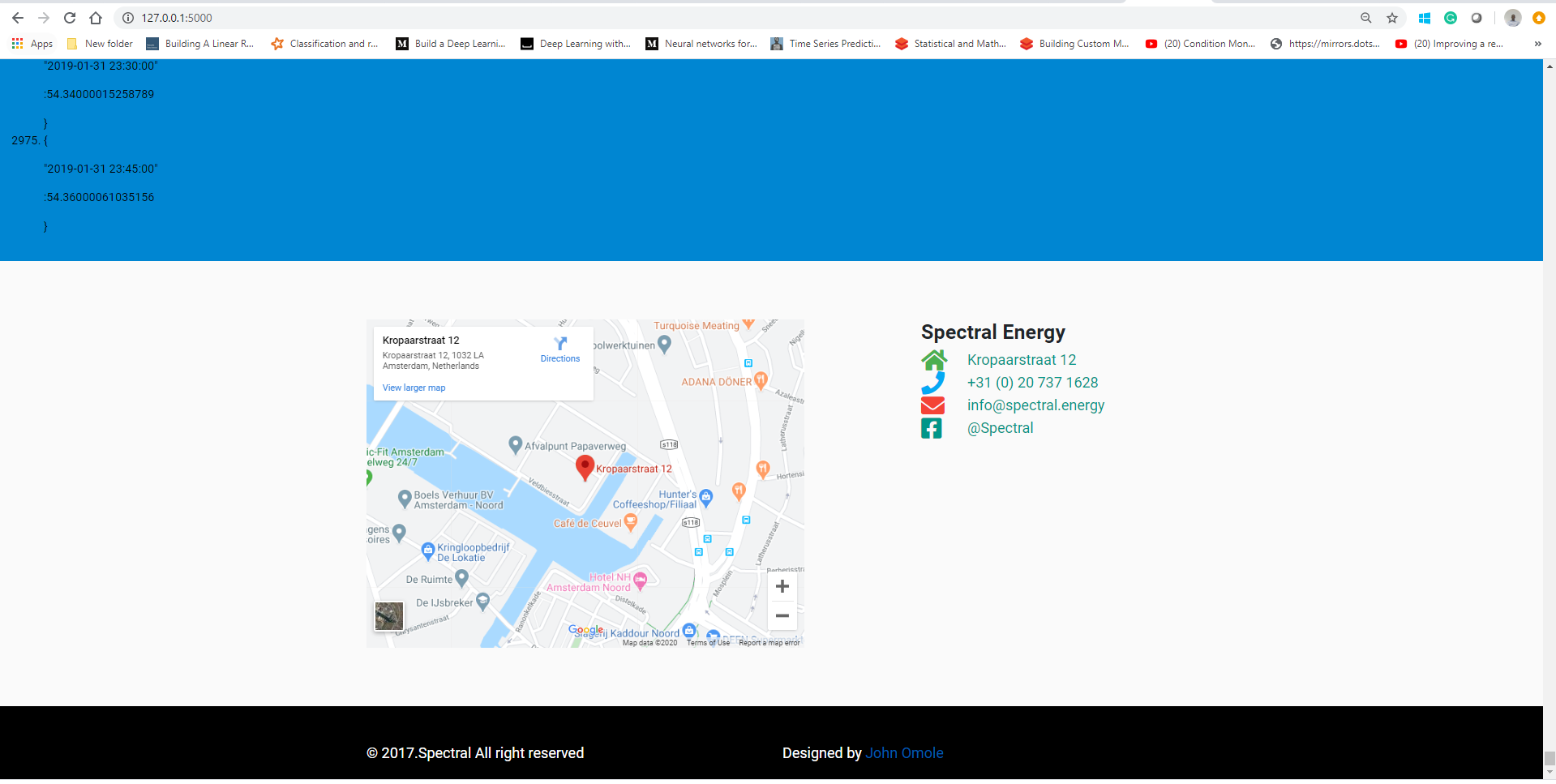Open Time Series Predicti... bookmark
This screenshot has width=1556, height=784.
(825, 44)
